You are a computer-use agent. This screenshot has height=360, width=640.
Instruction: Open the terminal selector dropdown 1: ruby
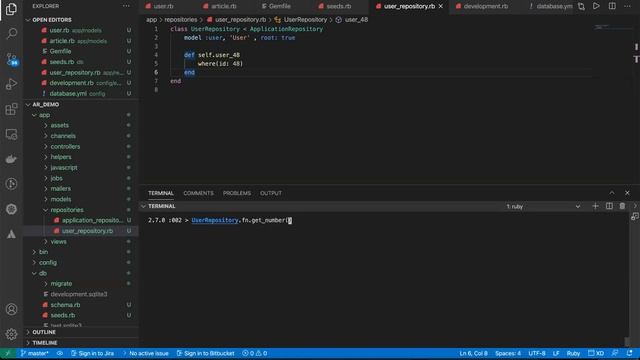point(543,206)
